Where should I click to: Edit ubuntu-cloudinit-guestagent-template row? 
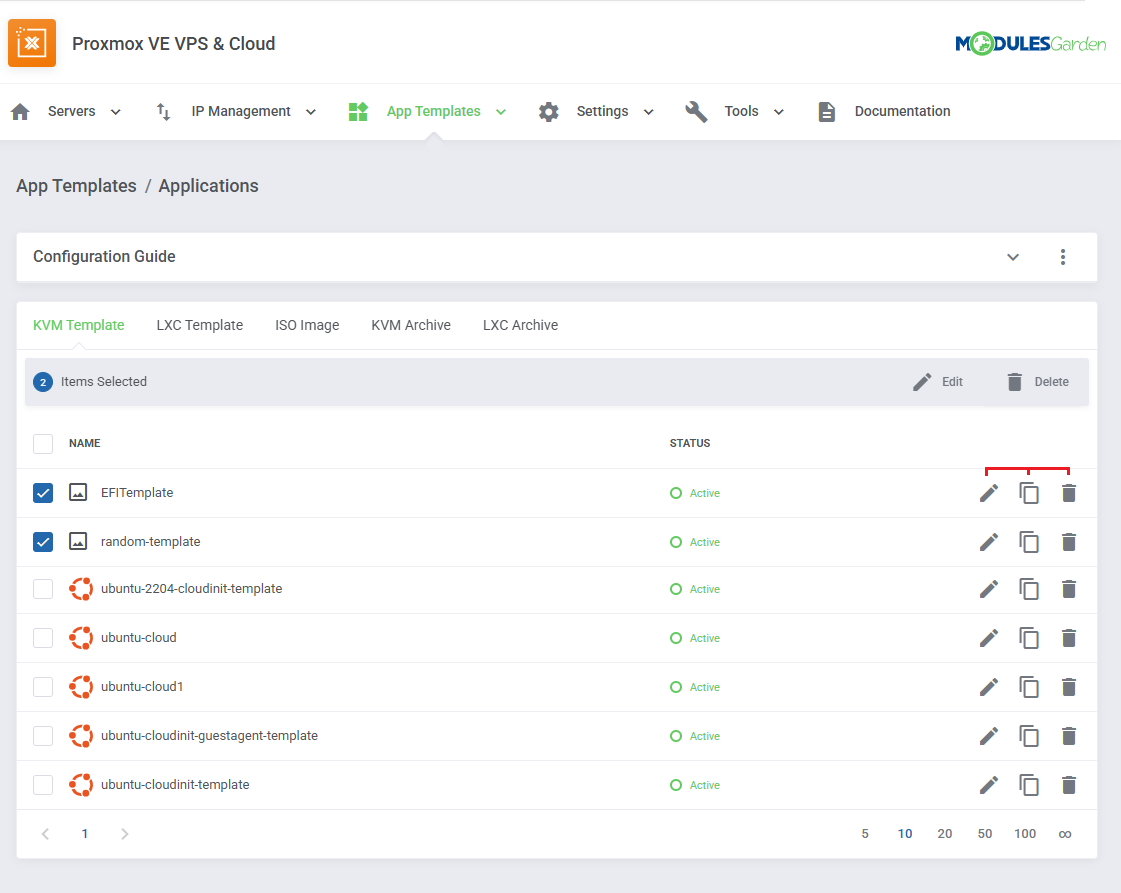[x=989, y=736]
